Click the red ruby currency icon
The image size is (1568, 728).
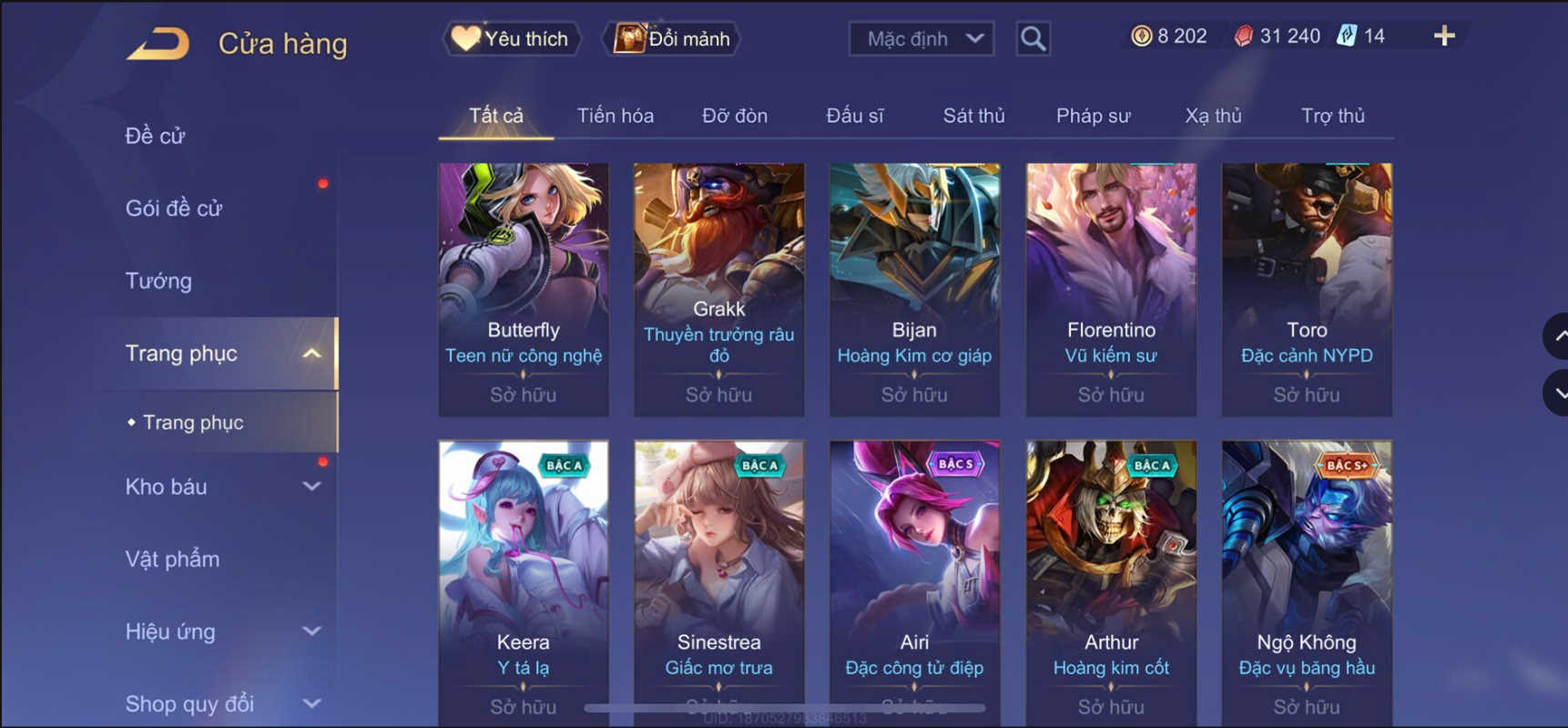[1243, 36]
